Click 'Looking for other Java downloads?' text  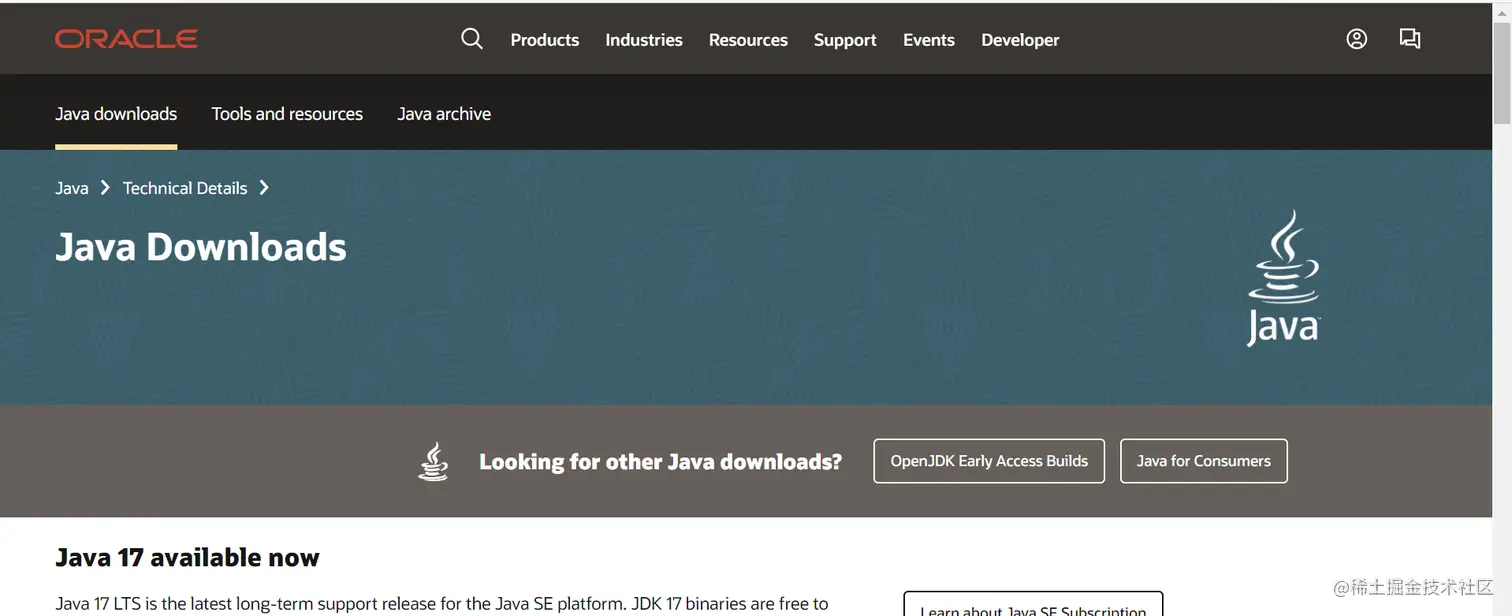click(660, 462)
